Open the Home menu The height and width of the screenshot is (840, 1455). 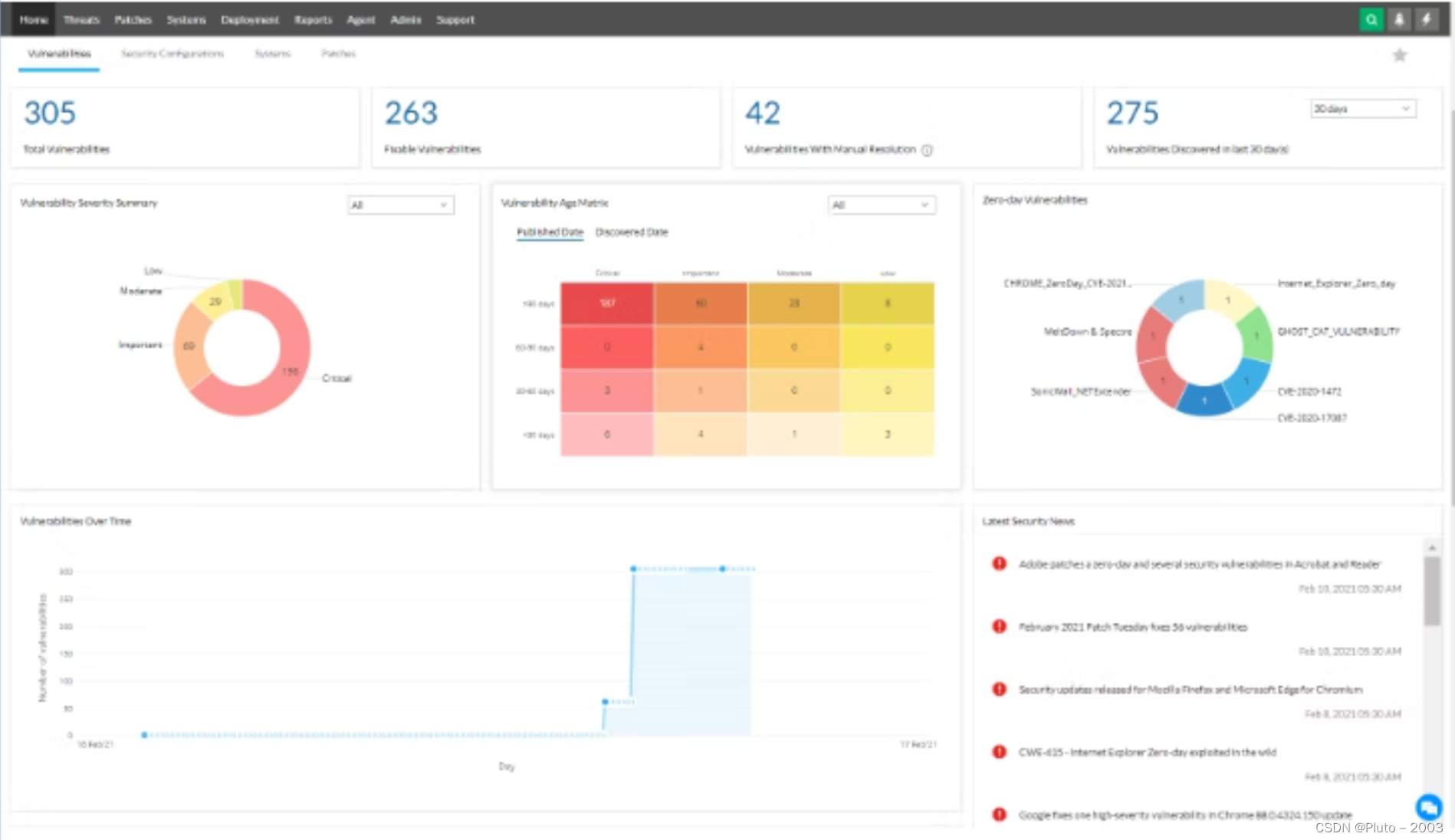click(x=34, y=20)
